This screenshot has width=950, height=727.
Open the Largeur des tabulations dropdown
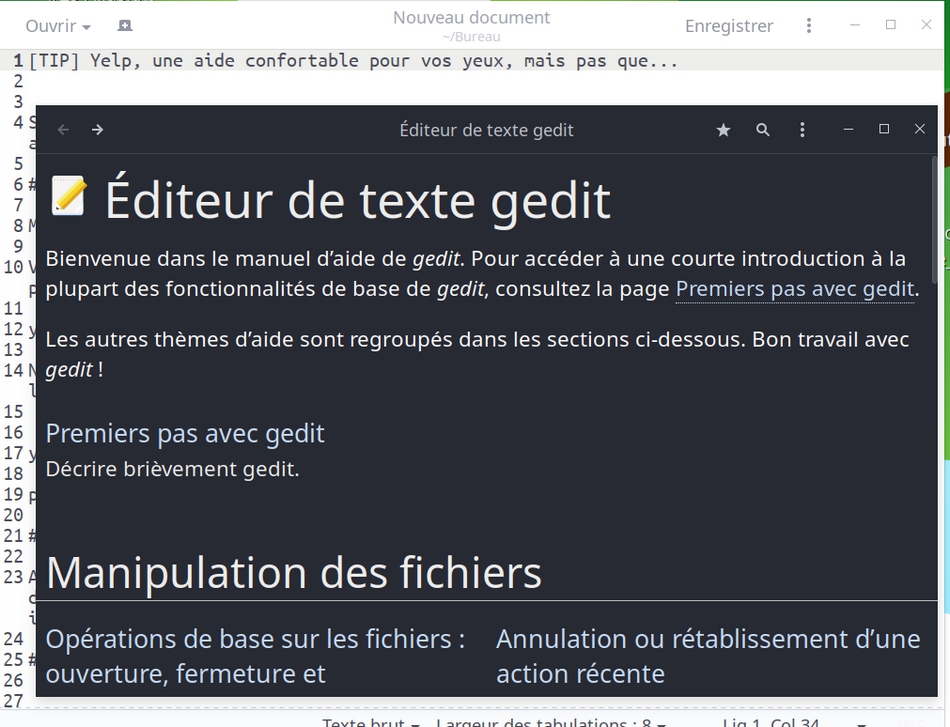point(550,721)
